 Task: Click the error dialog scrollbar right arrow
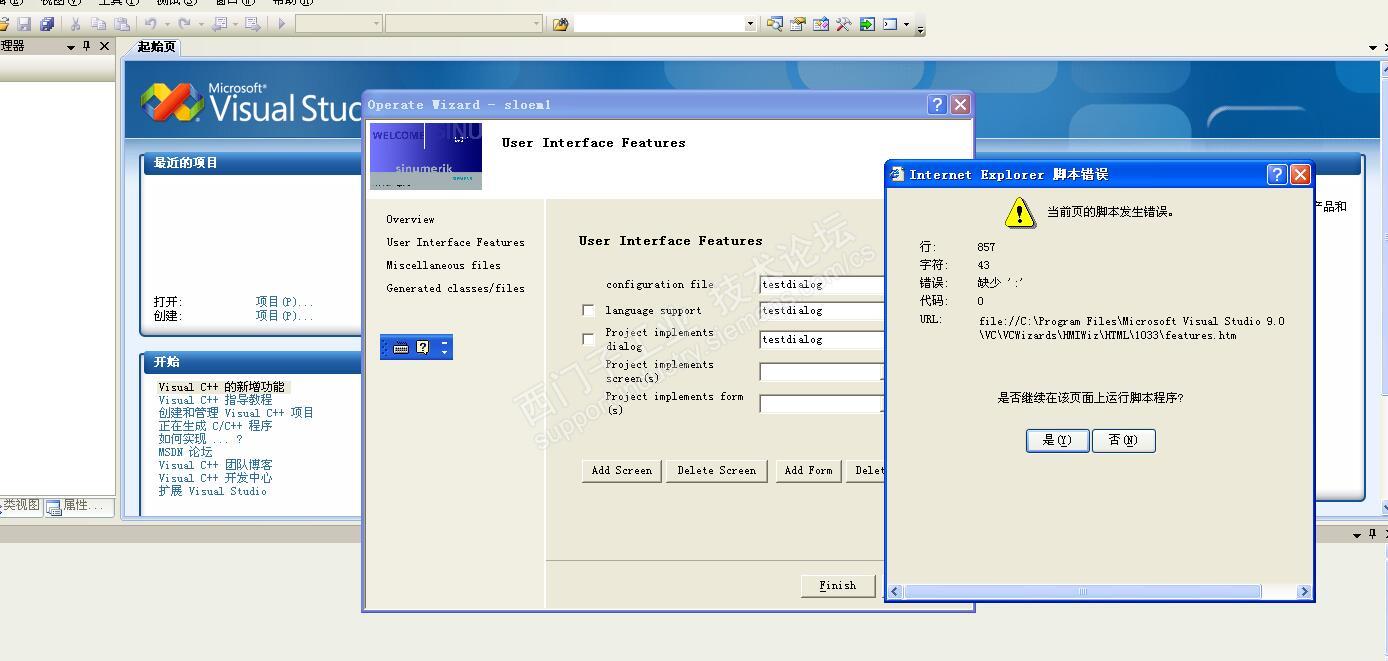click(x=1303, y=591)
